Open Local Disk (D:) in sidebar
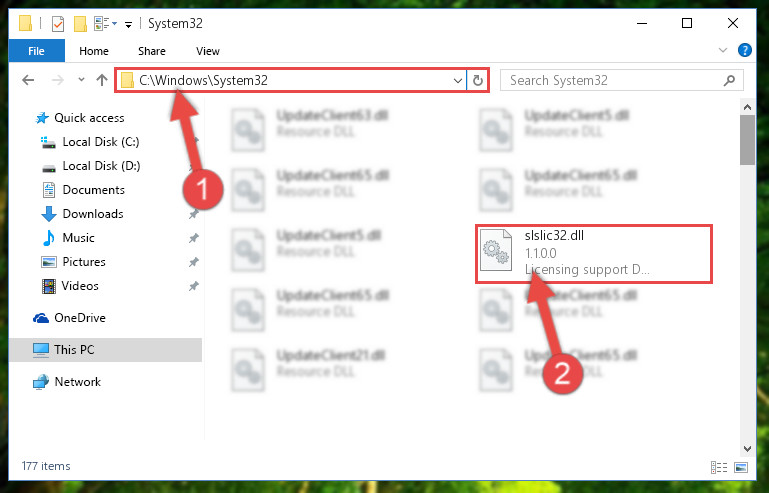 click(x=101, y=166)
